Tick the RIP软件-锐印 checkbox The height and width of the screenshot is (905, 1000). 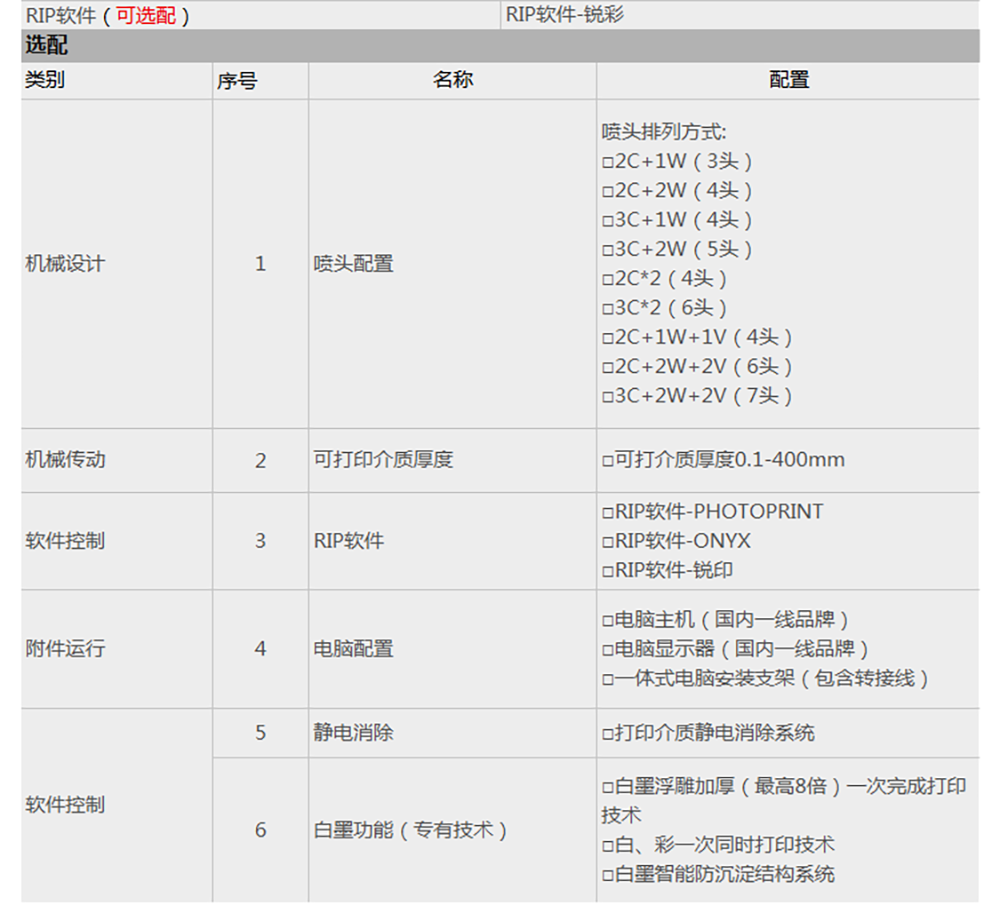coord(607,572)
